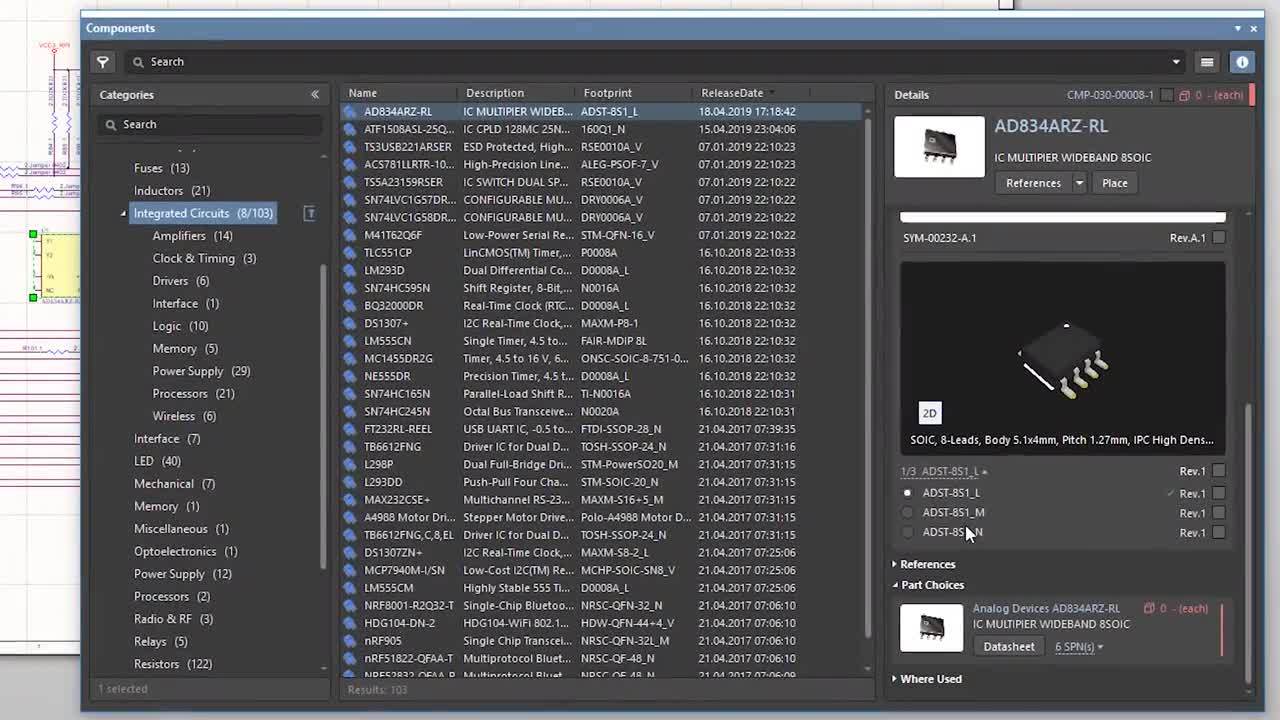Viewport: 1280px width, 720px height.
Task: Open the Datasheet for AD834ARZ-RL
Action: click(x=1008, y=647)
